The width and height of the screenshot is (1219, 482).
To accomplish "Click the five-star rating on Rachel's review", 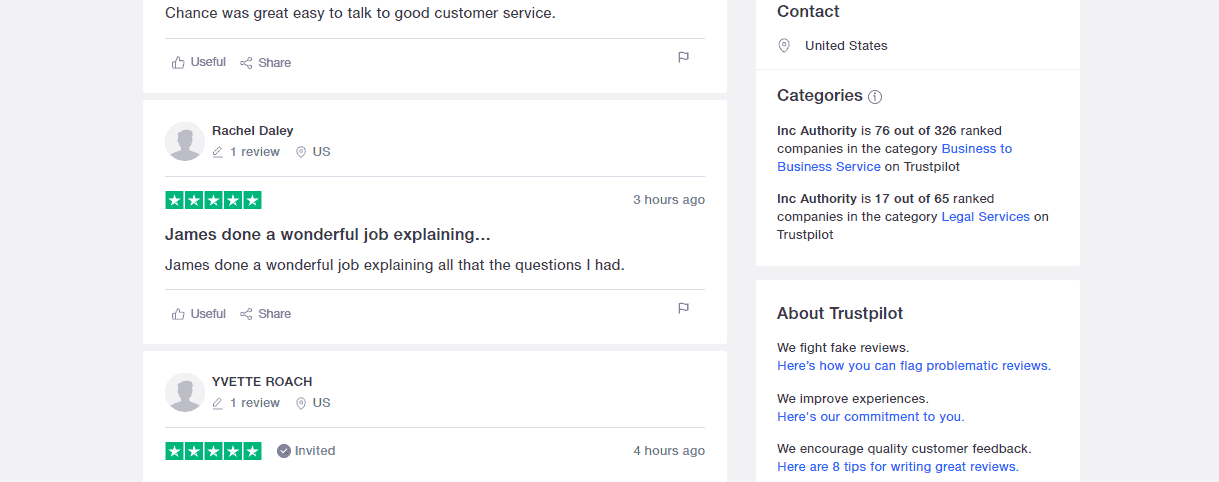I will pos(213,200).
